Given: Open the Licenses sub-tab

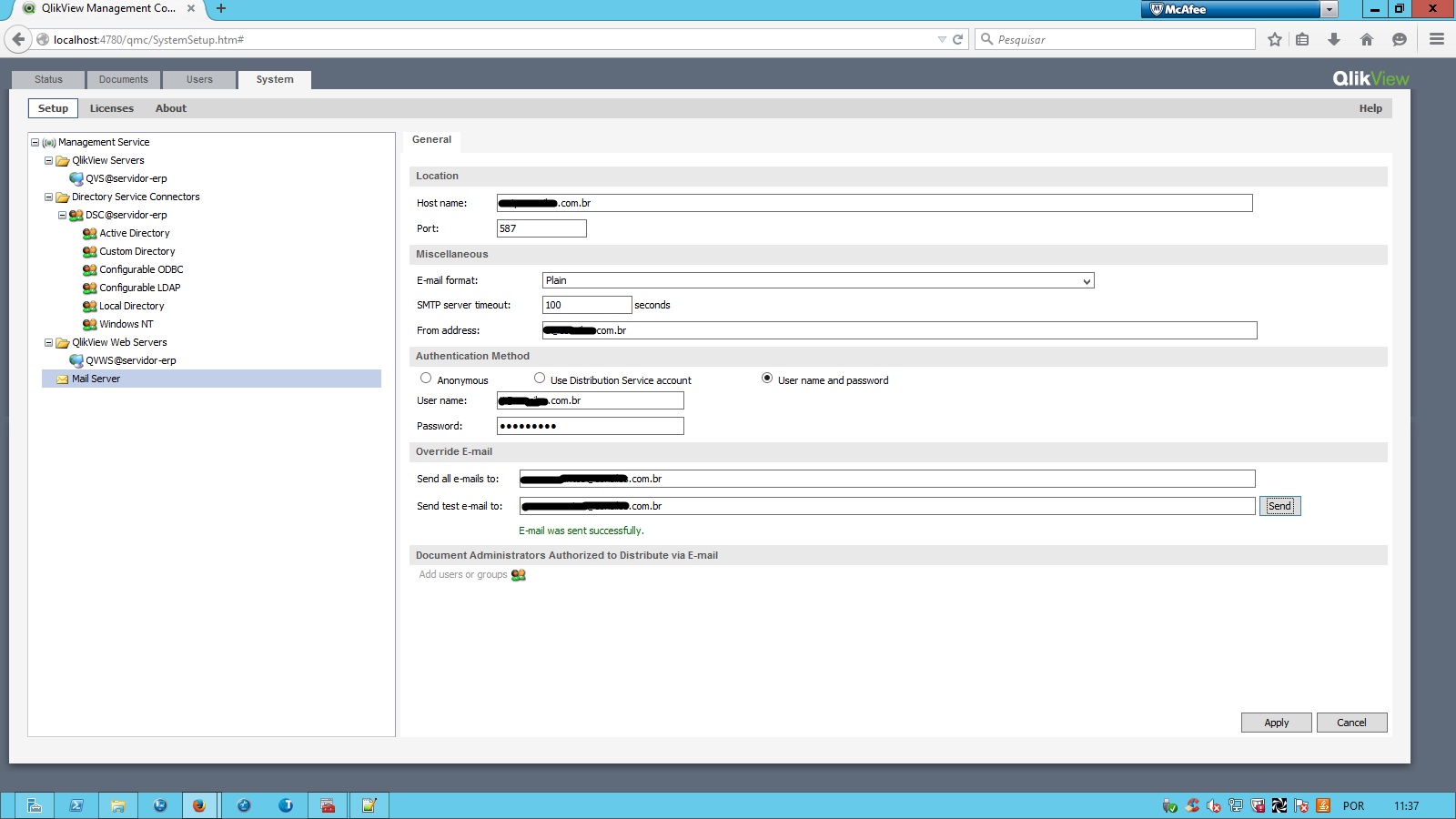Looking at the screenshot, I should (x=112, y=108).
